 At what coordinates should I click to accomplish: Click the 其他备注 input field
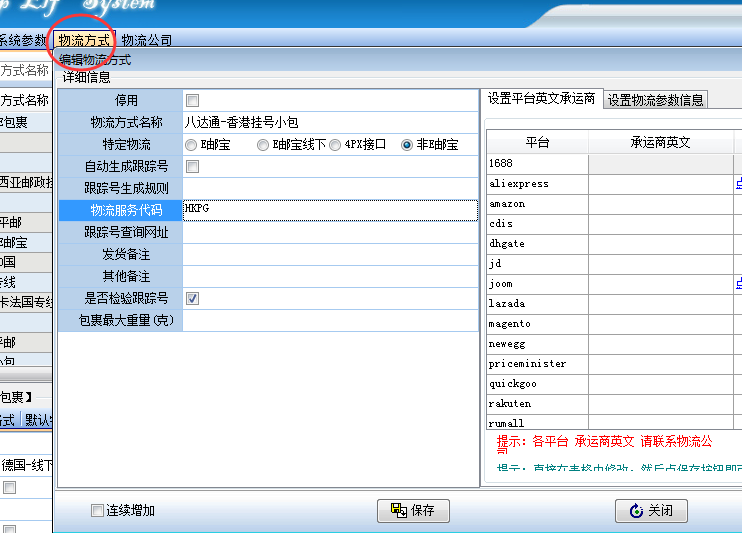tap(330, 276)
